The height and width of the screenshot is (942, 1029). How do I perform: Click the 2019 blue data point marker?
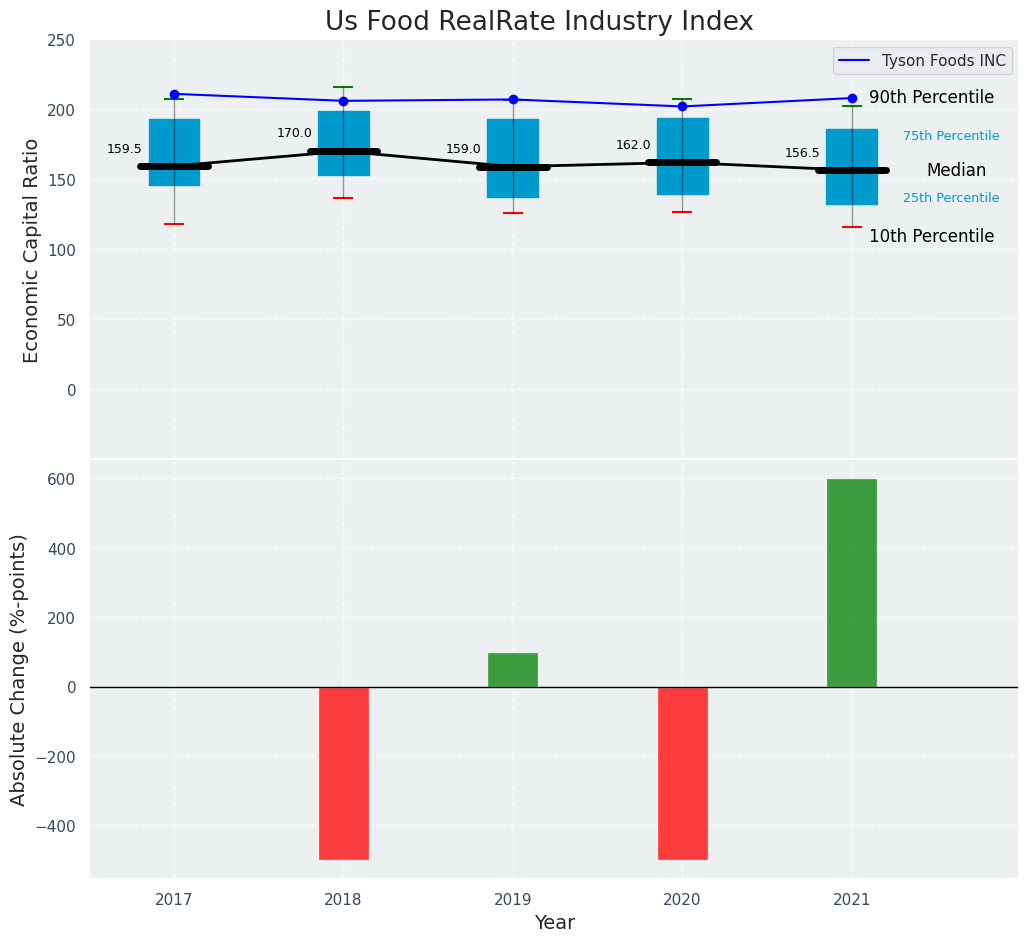[513, 100]
